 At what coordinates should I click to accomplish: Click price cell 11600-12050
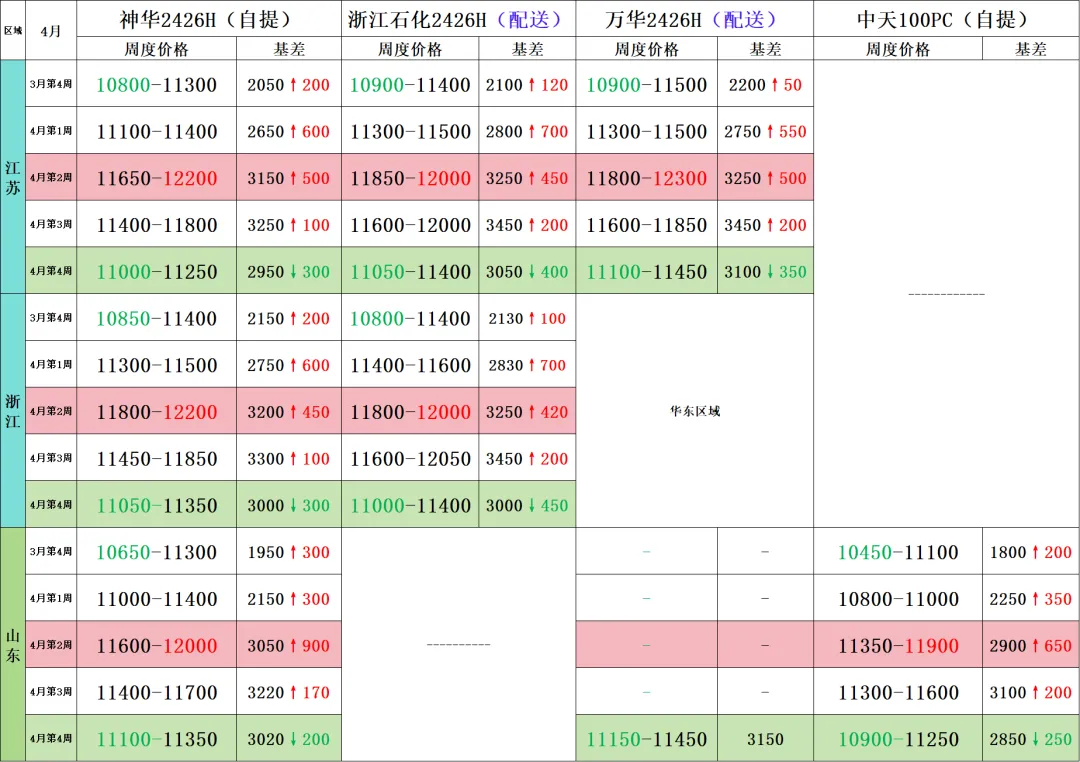pos(410,458)
